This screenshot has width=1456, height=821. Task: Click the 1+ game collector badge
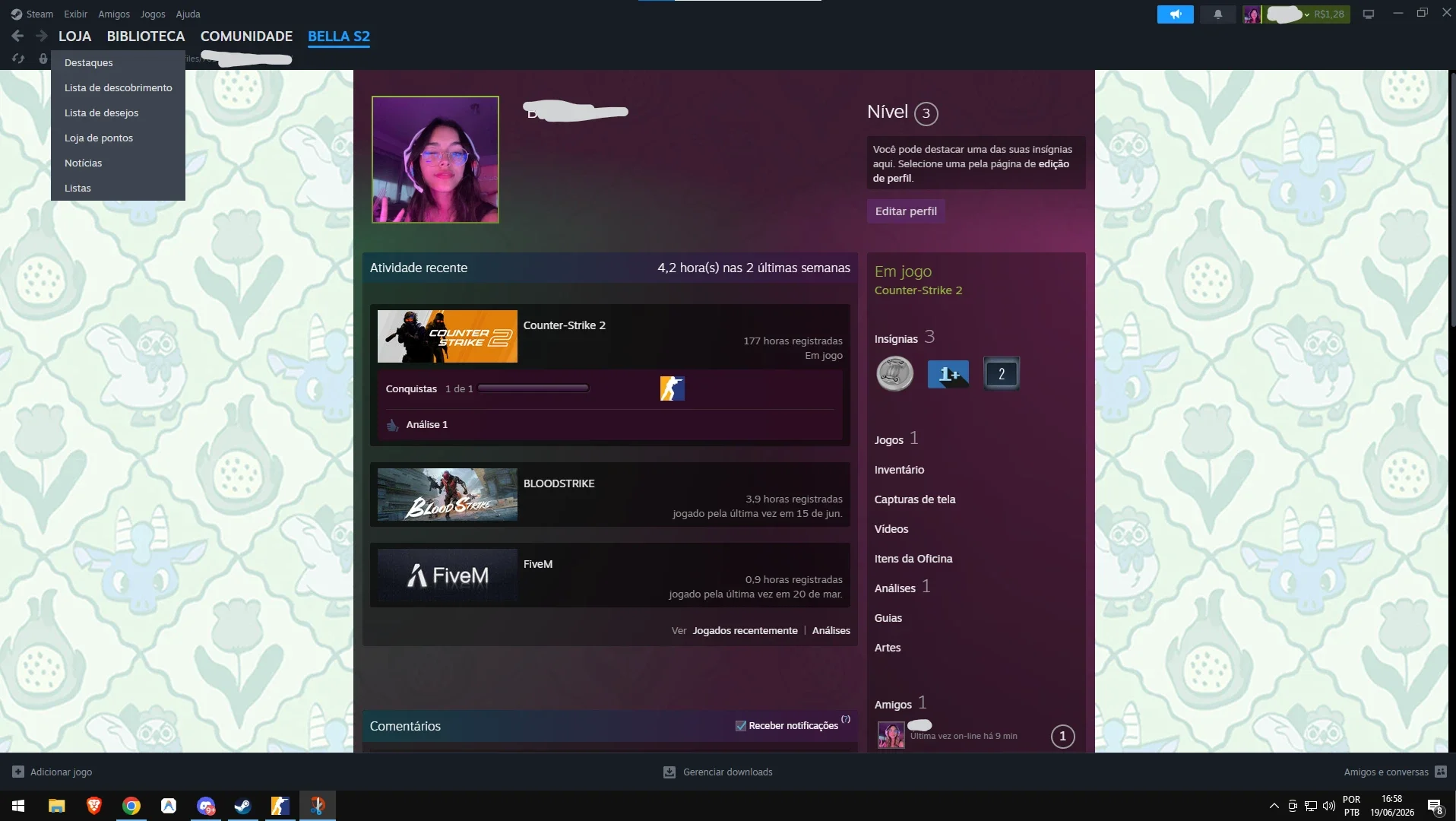click(948, 374)
